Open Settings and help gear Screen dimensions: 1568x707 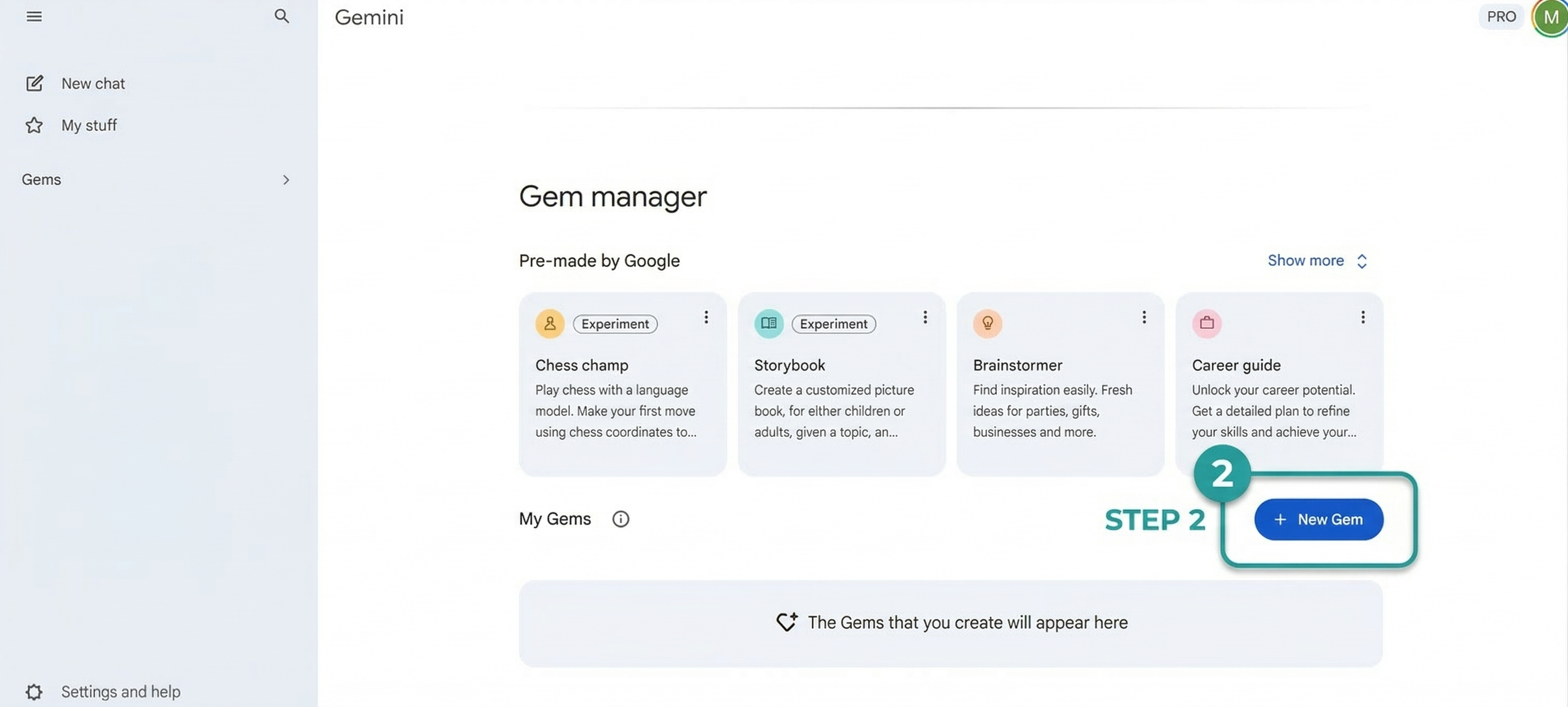pos(34,692)
